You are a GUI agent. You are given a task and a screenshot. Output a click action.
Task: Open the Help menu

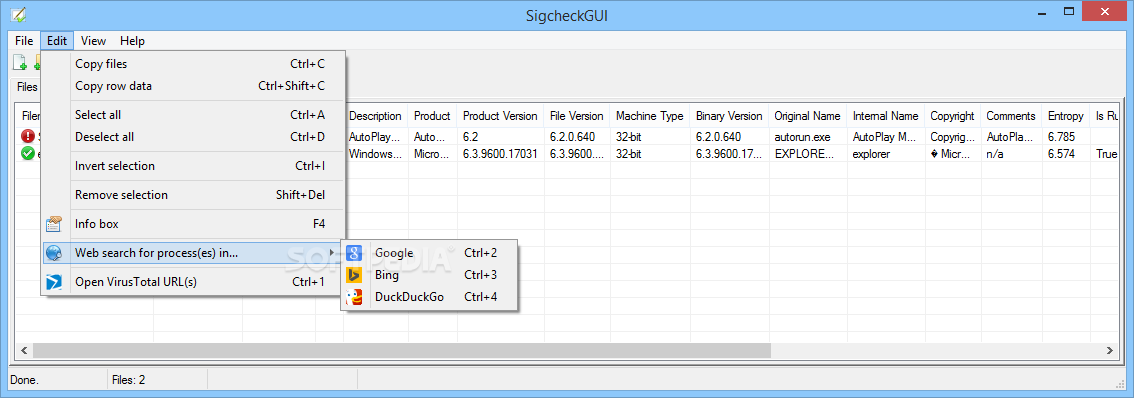point(132,41)
